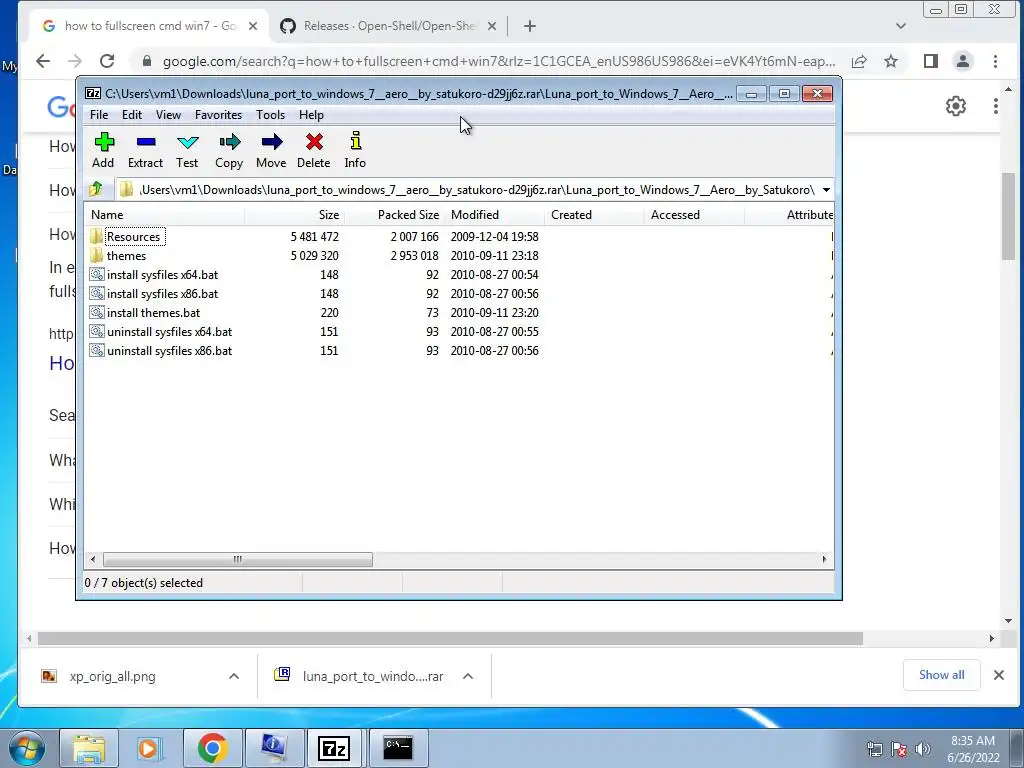Switch to the 7-Zip taskbar button
Screen dimensions: 1024x768
[334, 748]
